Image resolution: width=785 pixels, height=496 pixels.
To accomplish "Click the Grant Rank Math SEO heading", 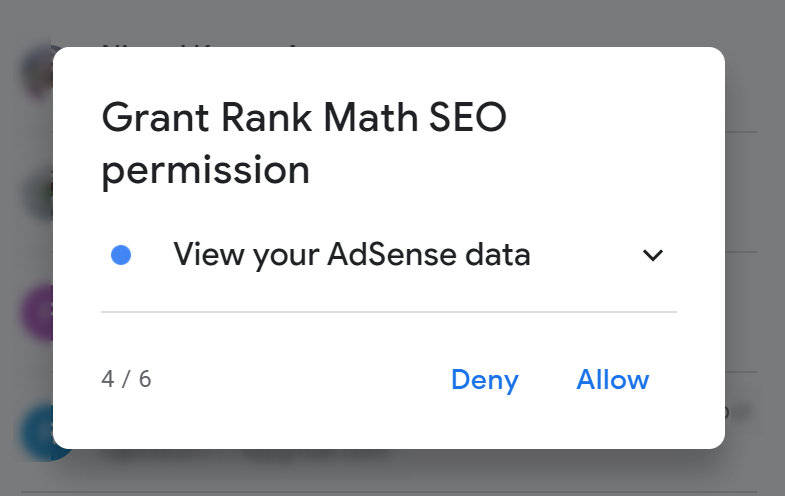I will [304, 119].
